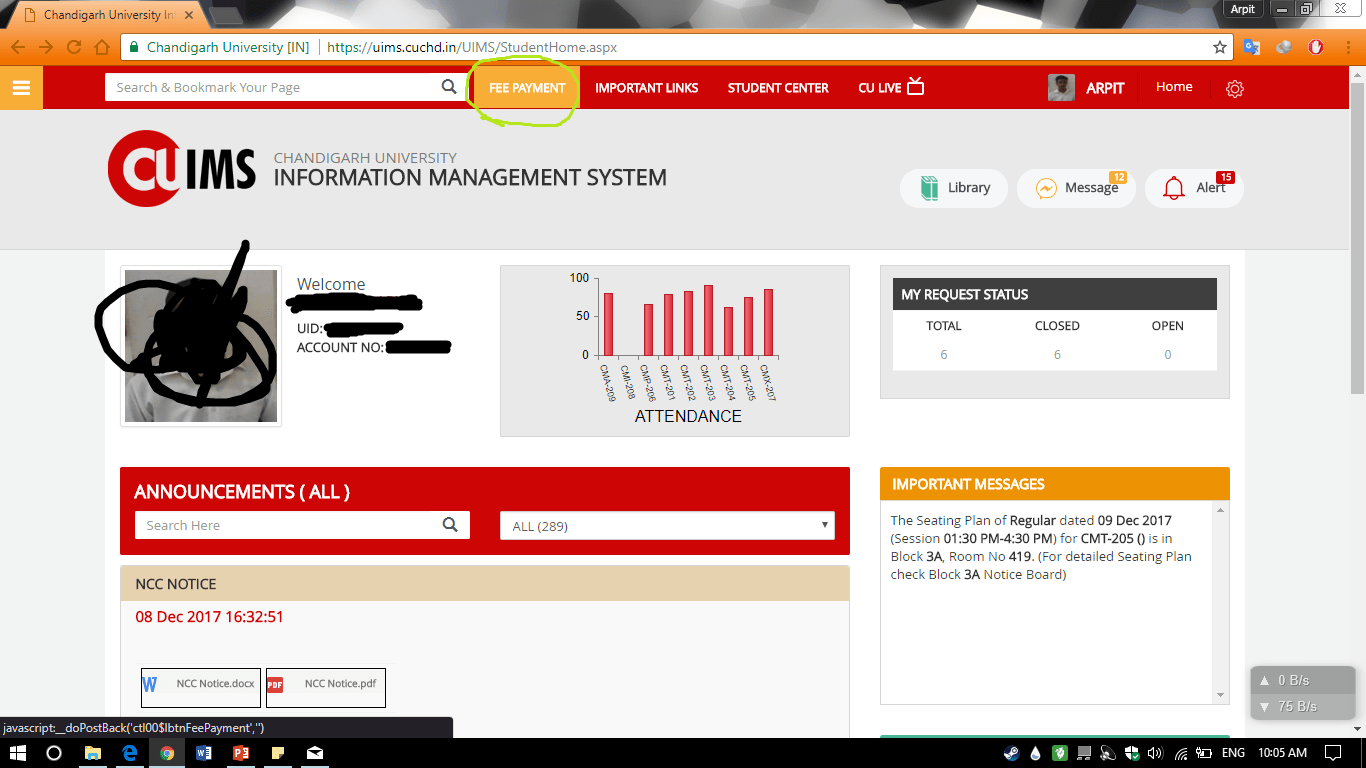
Task: Click the Steam icon in the system tray
Action: pyautogui.click(x=1012, y=753)
